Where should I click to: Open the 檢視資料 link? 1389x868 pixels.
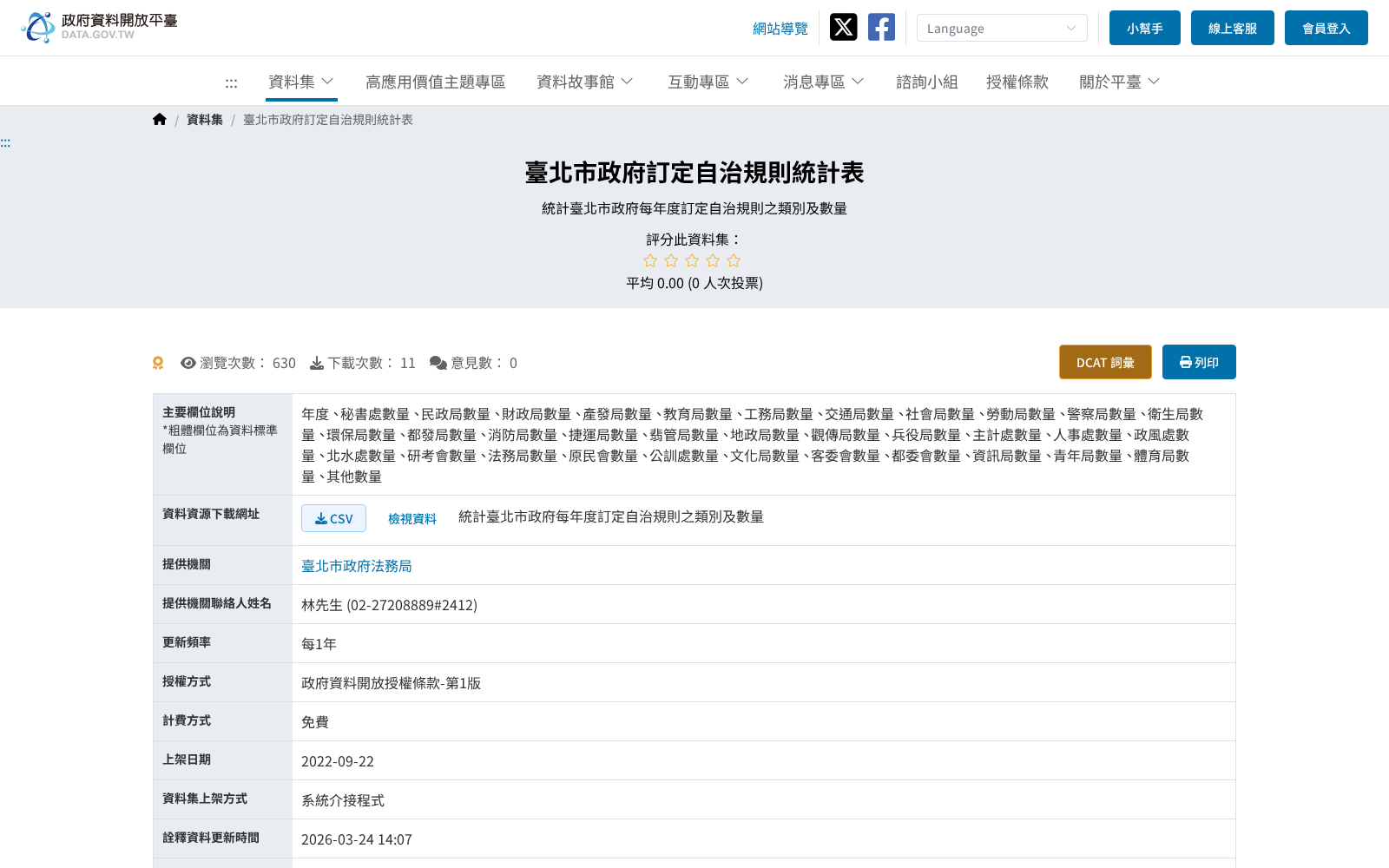tap(412, 518)
